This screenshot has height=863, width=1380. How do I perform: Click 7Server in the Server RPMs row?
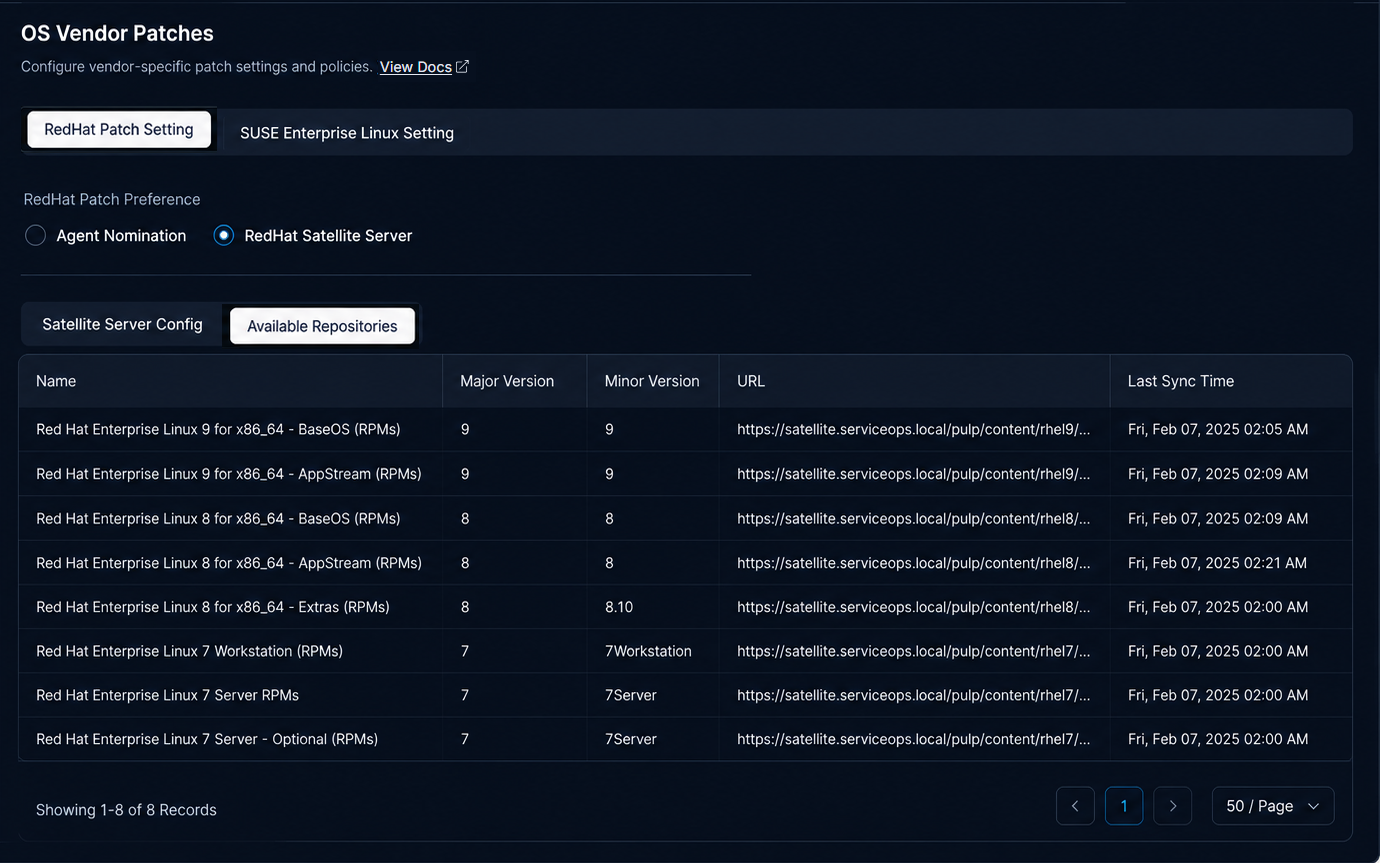click(x=631, y=695)
